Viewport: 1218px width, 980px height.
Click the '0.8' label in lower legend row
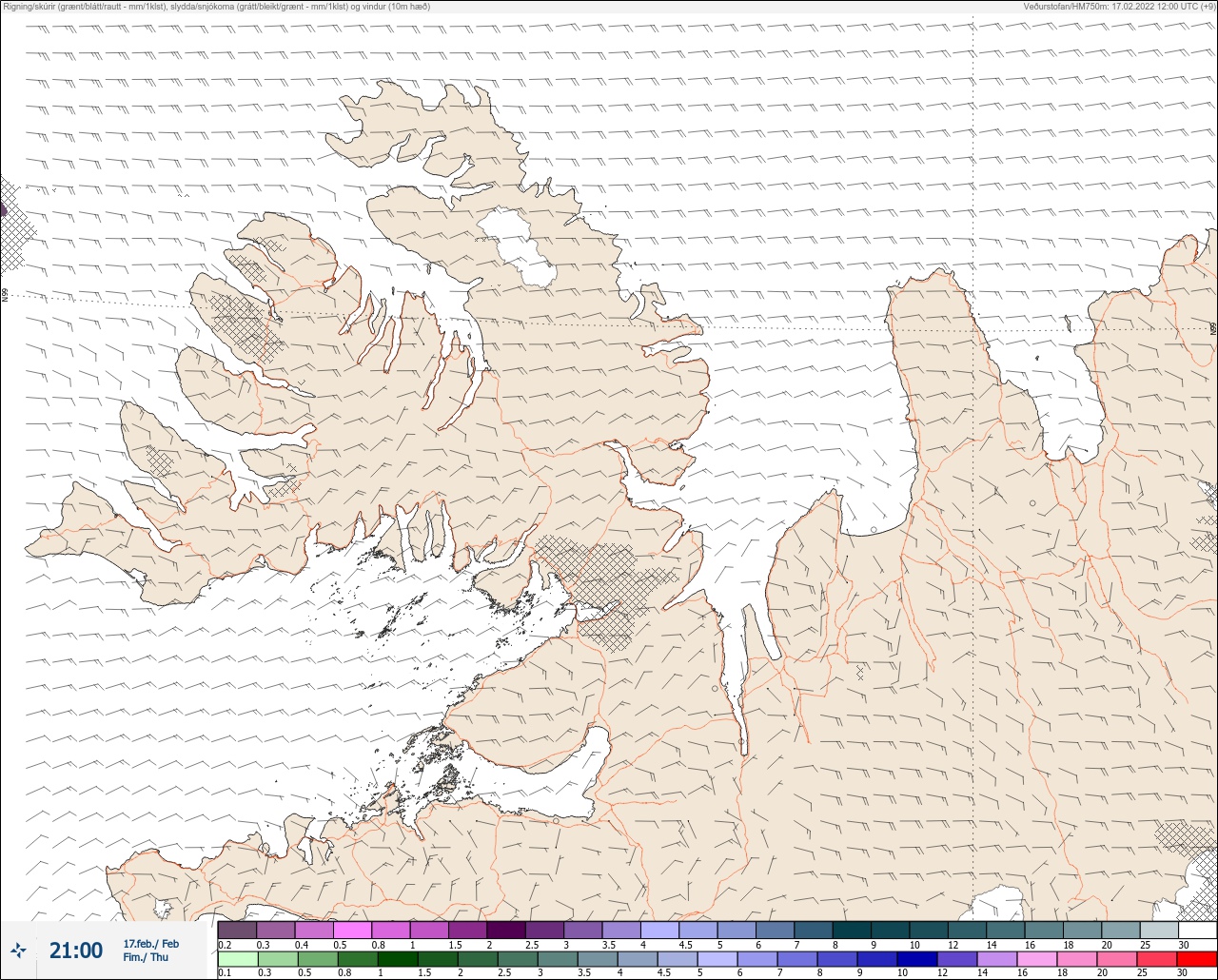tap(344, 972)
